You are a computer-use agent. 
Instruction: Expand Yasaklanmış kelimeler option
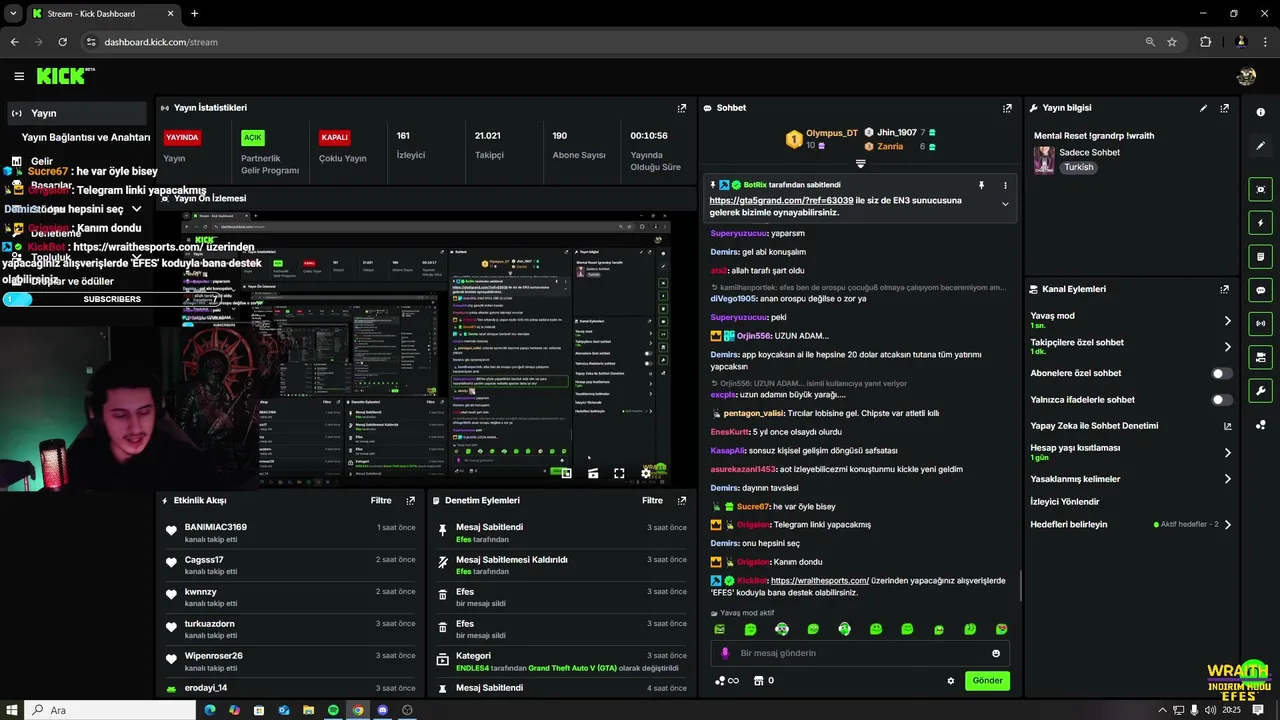(x=1228, y=479)
